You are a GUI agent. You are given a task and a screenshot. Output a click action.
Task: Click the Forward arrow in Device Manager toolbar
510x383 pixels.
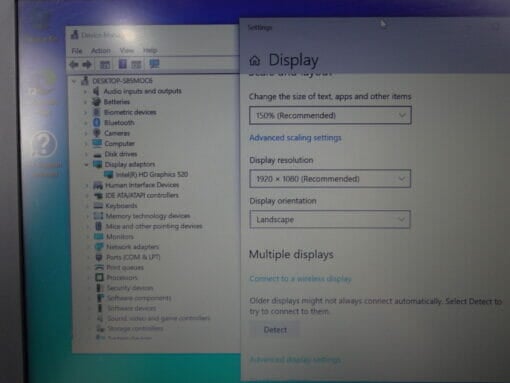point(87,64)
